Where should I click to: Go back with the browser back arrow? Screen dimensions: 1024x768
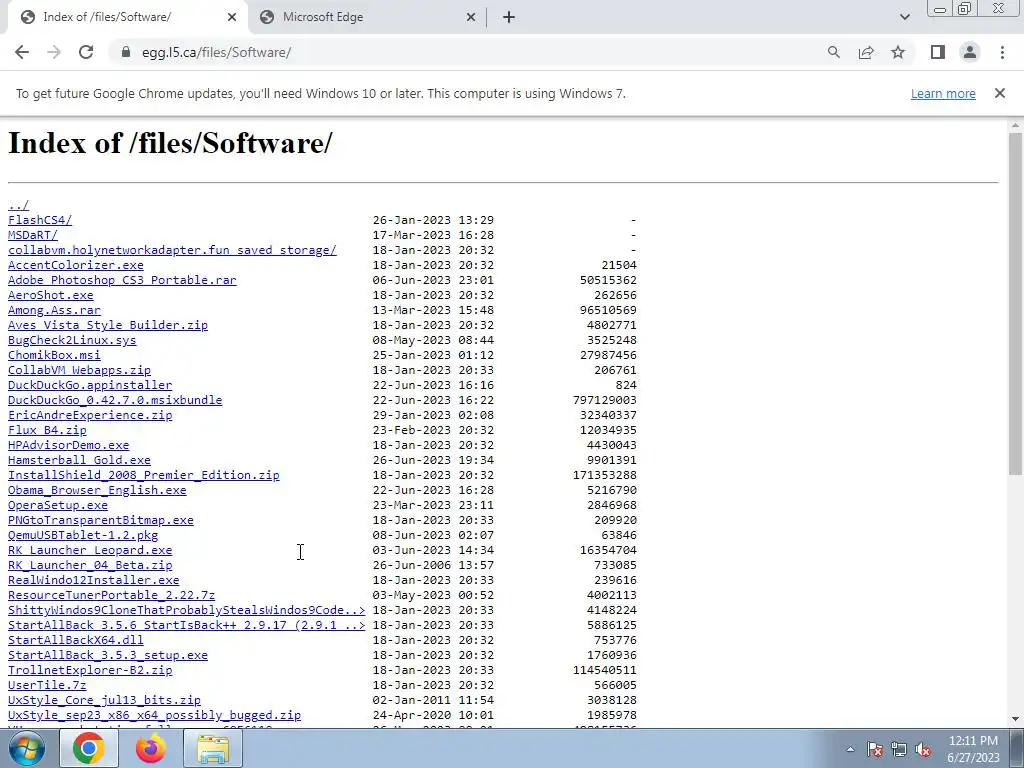click(22, 52)
